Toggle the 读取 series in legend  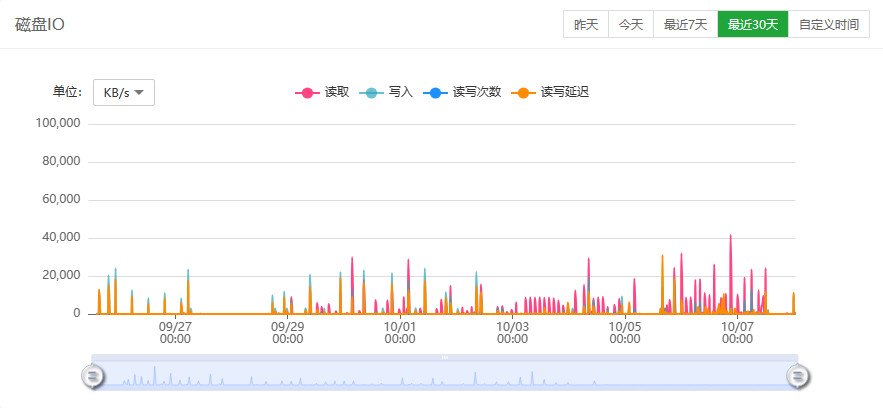click(x=323, y=92)
